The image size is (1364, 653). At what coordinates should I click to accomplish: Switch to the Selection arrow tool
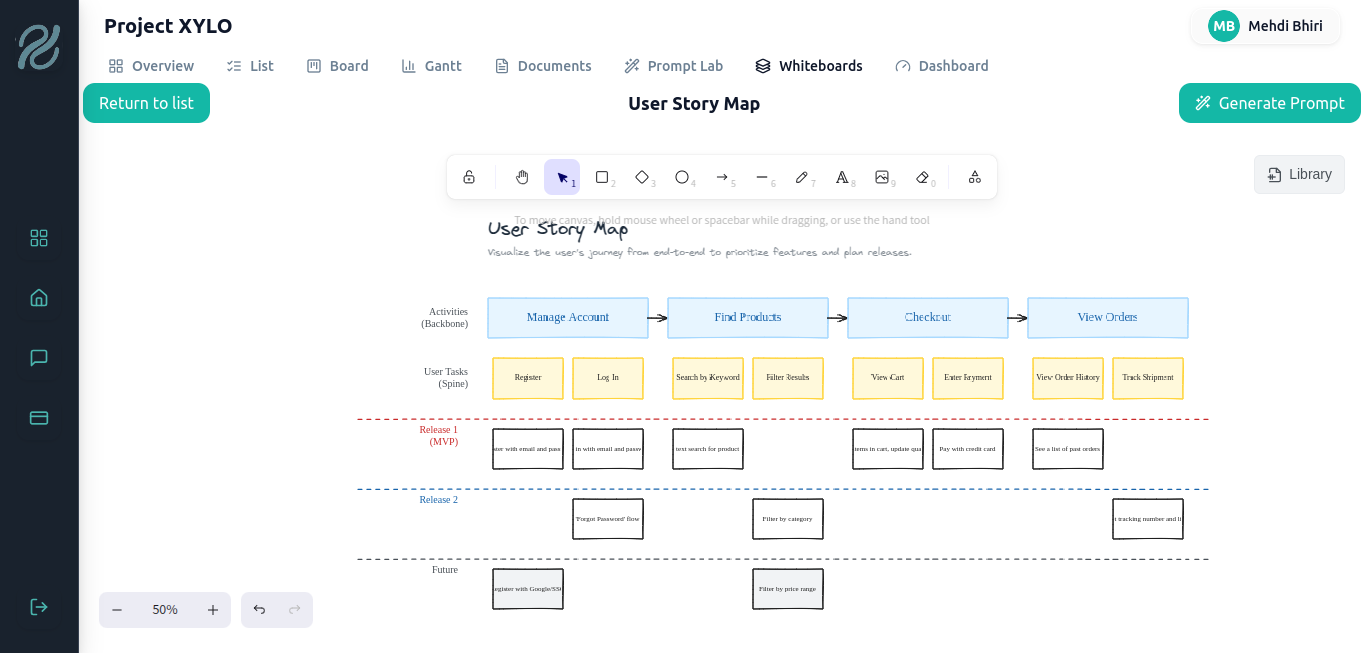click(562, 177)
